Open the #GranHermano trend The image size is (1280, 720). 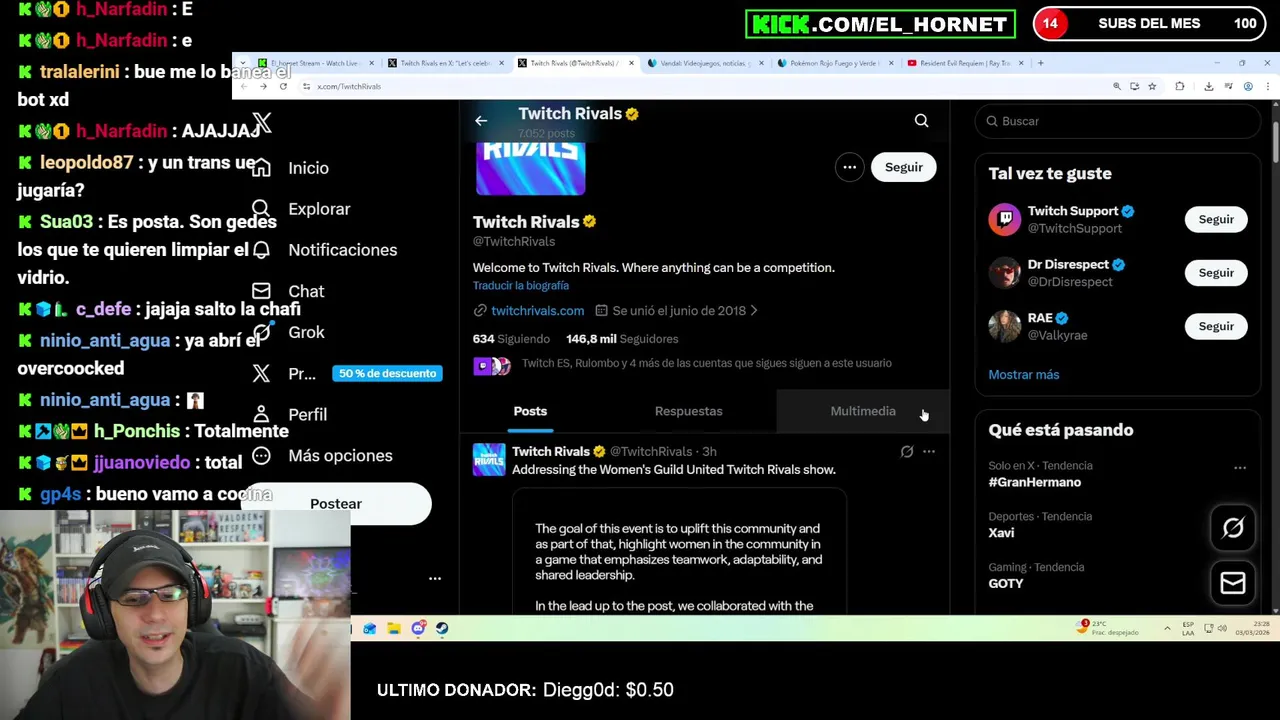(1034, 482)
